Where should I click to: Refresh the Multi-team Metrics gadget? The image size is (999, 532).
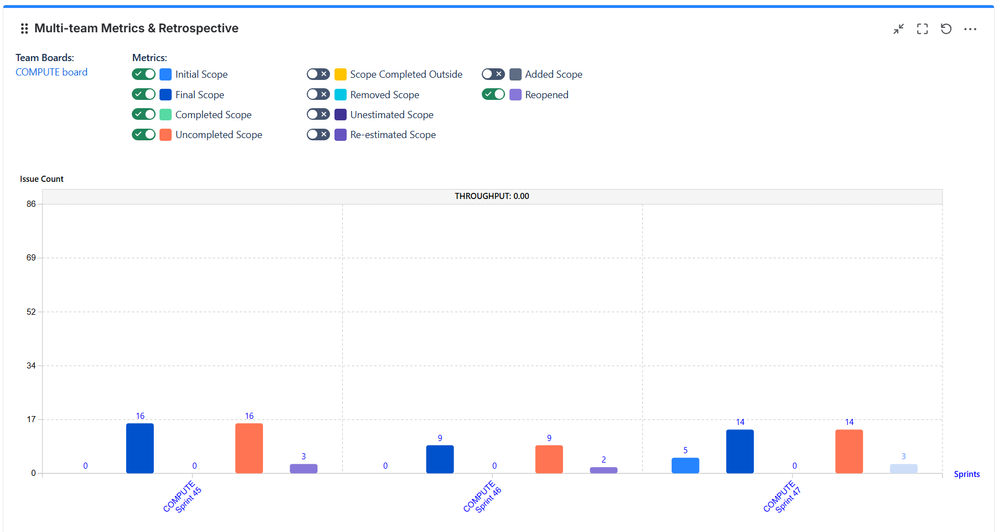[946, 29]
